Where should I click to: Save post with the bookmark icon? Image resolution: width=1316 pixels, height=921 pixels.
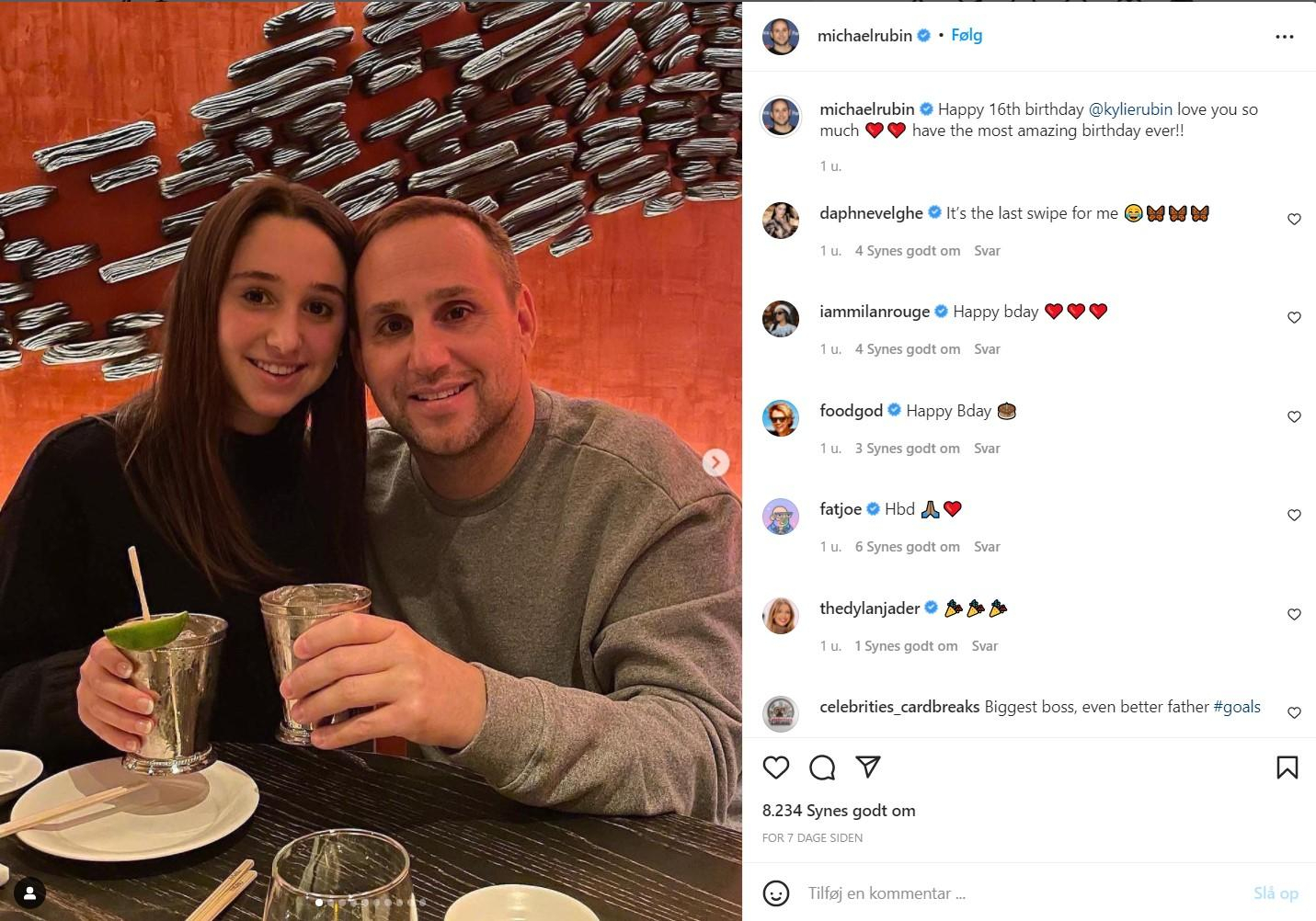click(x=1287, y=767)
